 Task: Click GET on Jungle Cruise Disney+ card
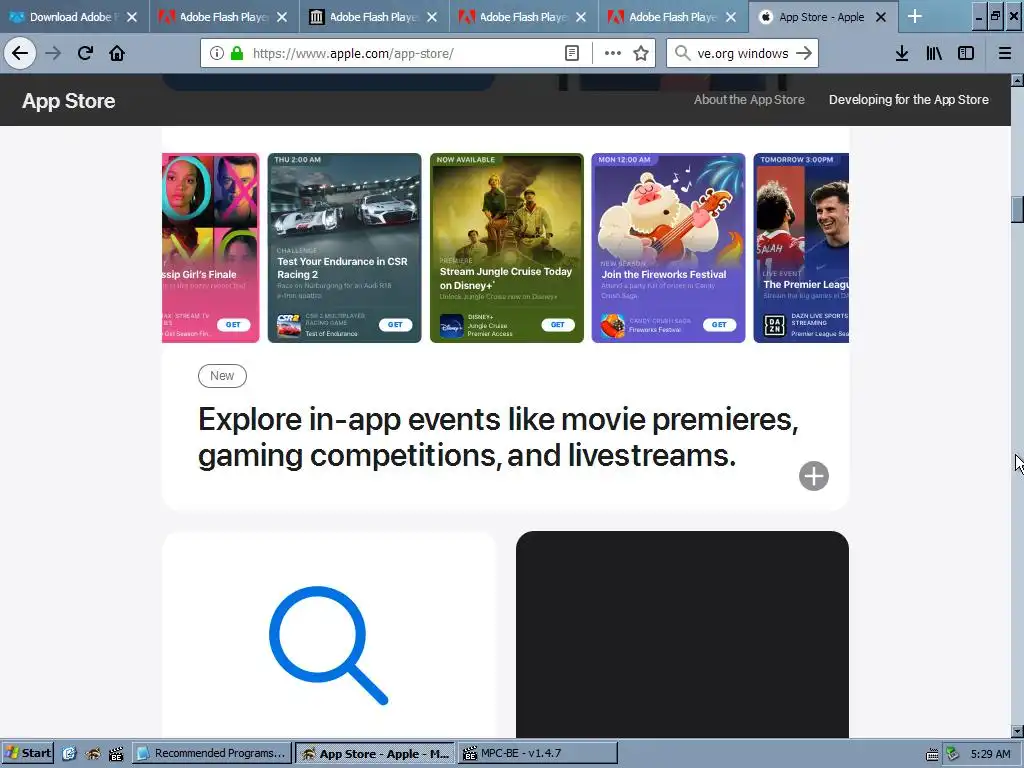(557, 325)
